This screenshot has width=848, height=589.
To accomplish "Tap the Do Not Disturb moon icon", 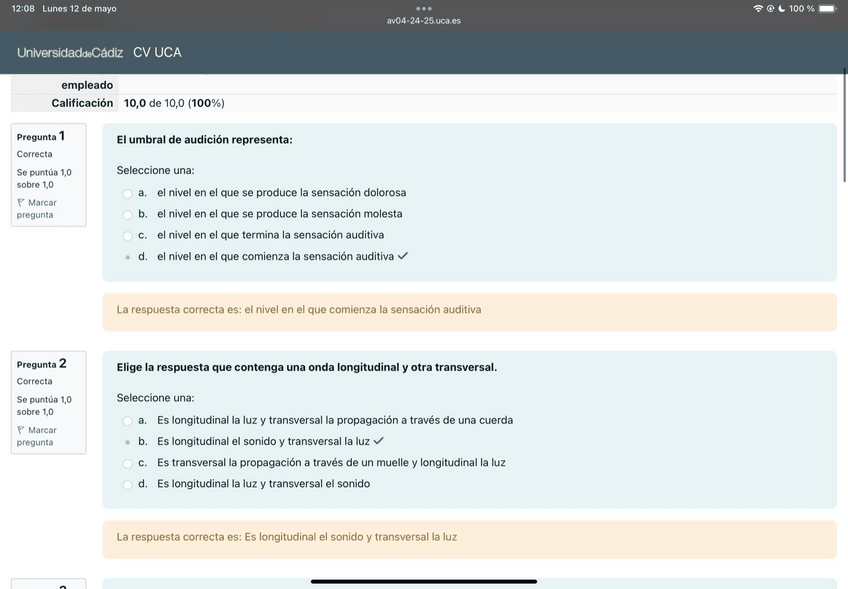I will pos(782,9).
